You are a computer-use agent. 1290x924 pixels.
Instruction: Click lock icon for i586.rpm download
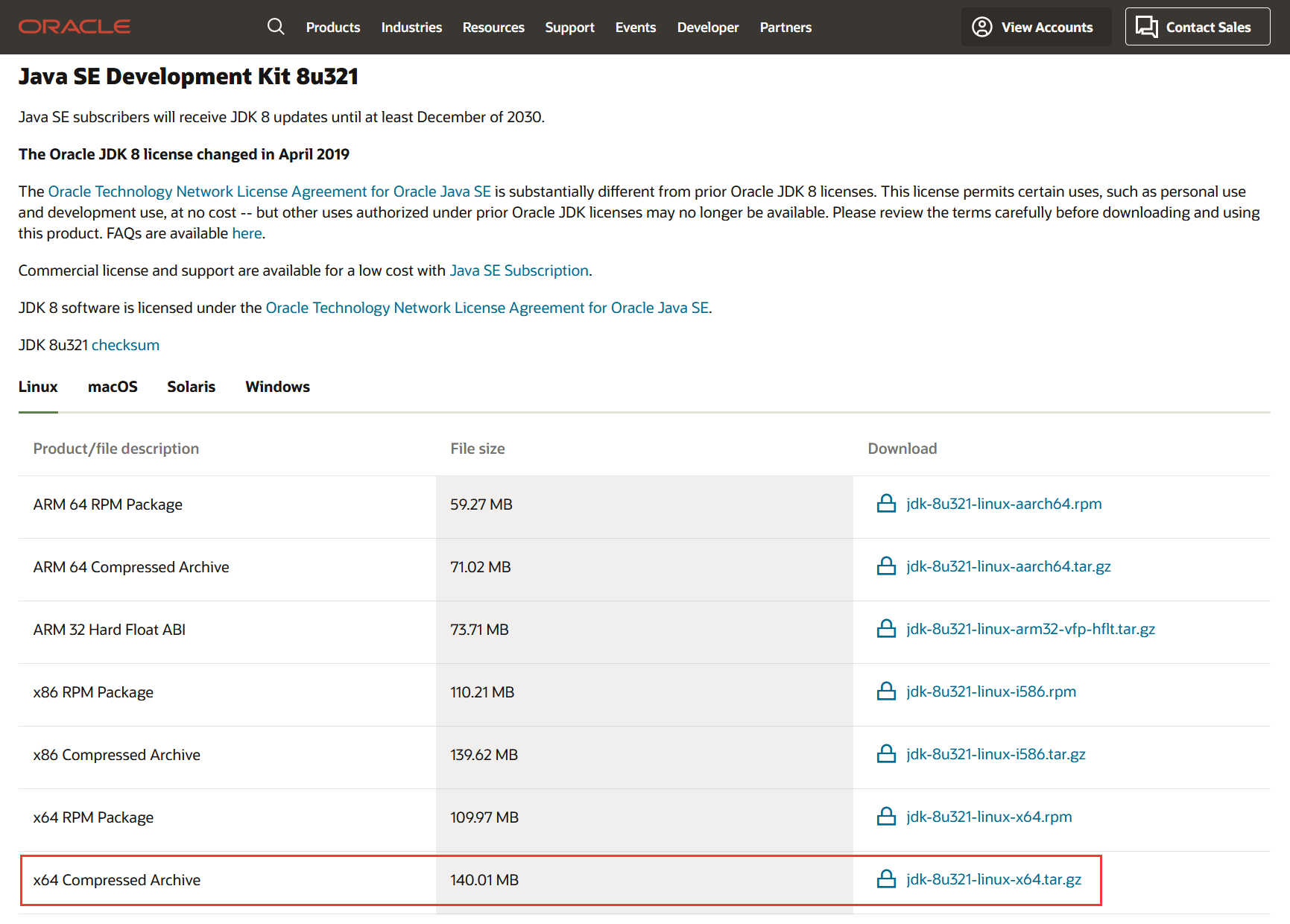pyautogui.click(x=886, y=692)
